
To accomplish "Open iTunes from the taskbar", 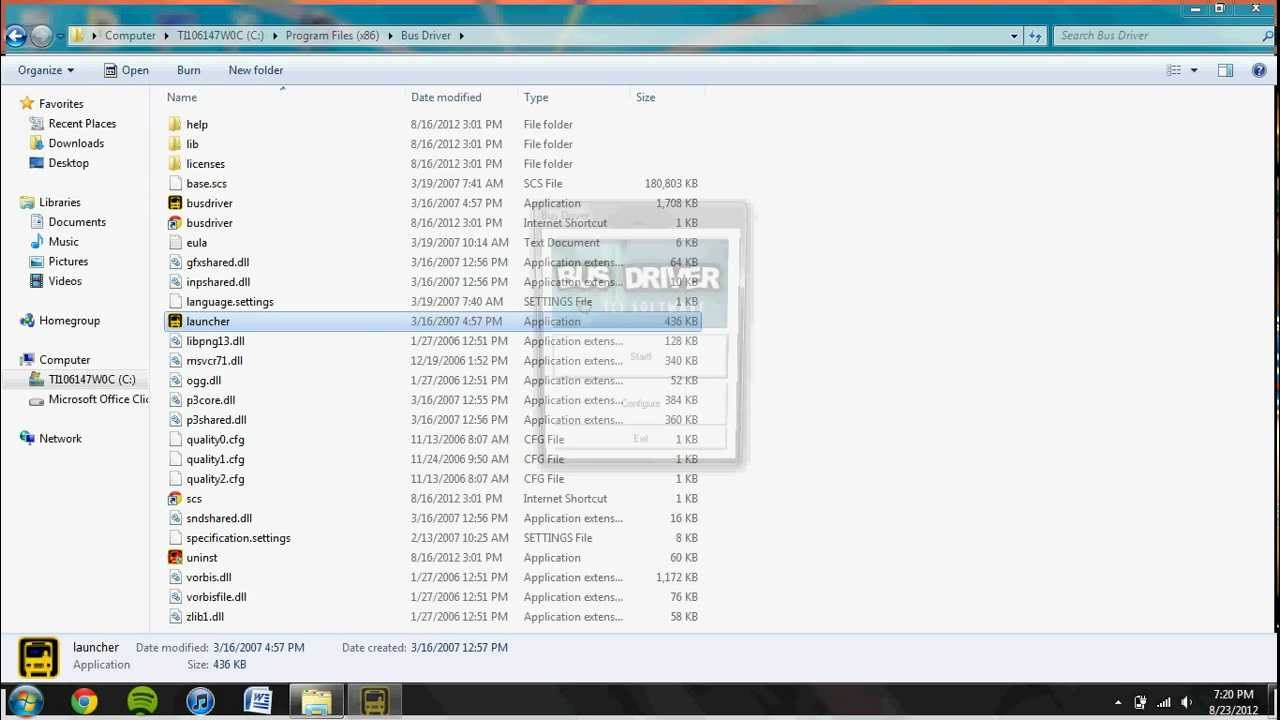I will pyautogui.click(x=200, y=702).
